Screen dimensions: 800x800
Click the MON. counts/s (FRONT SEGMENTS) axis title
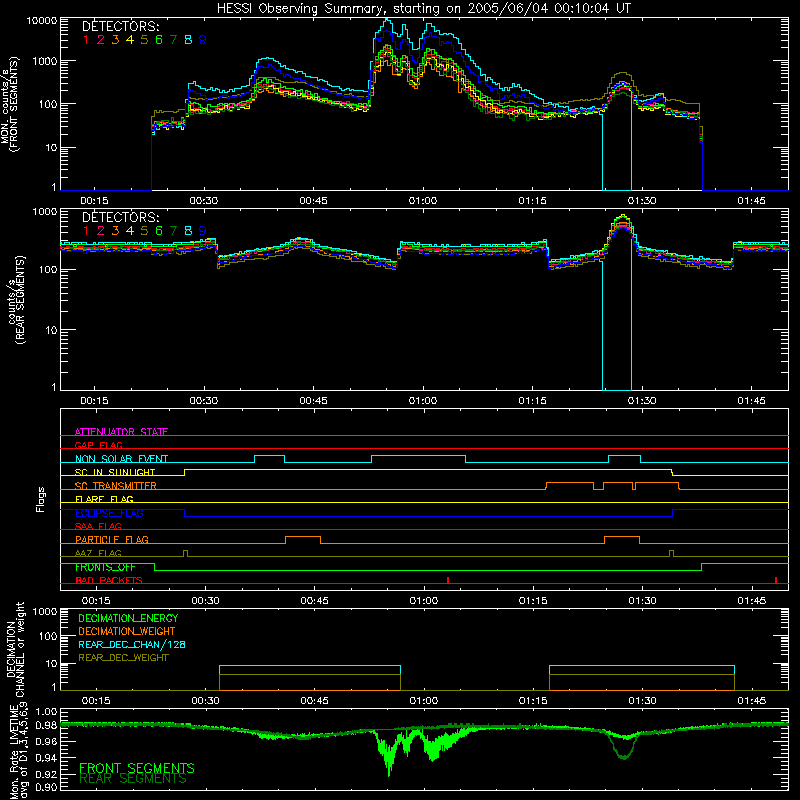tap(10, 105)
